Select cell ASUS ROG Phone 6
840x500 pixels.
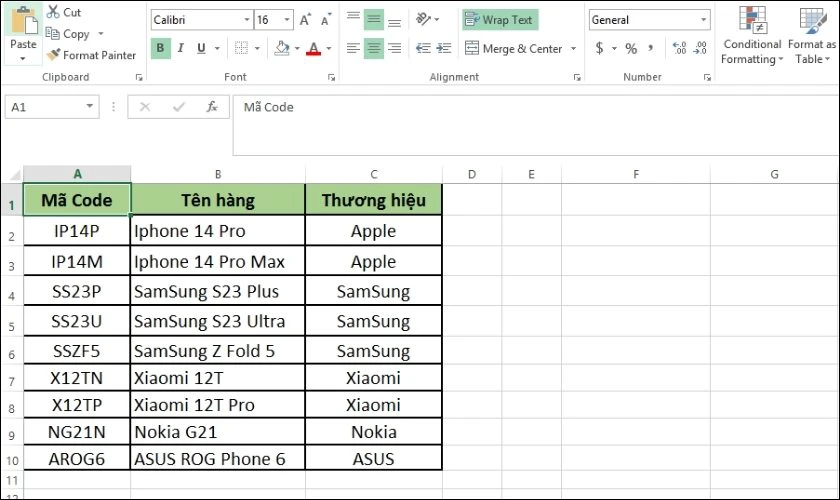(218, 459)
